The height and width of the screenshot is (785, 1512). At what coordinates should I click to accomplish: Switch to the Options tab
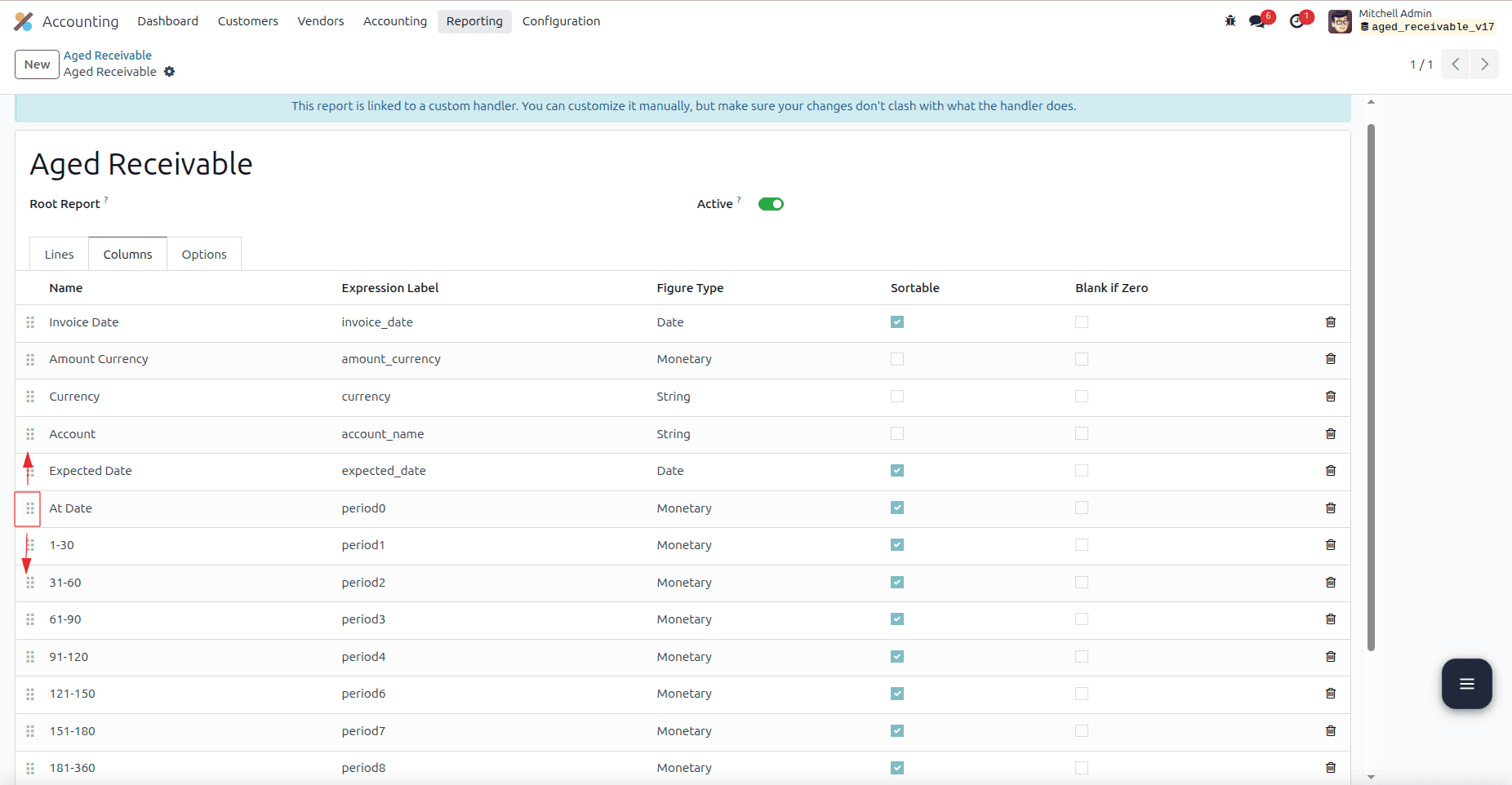204,255
